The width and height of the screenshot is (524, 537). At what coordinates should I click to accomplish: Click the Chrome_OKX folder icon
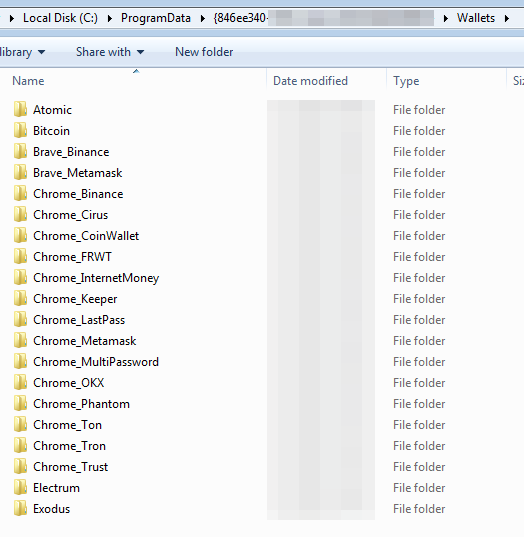click(20, 383)
